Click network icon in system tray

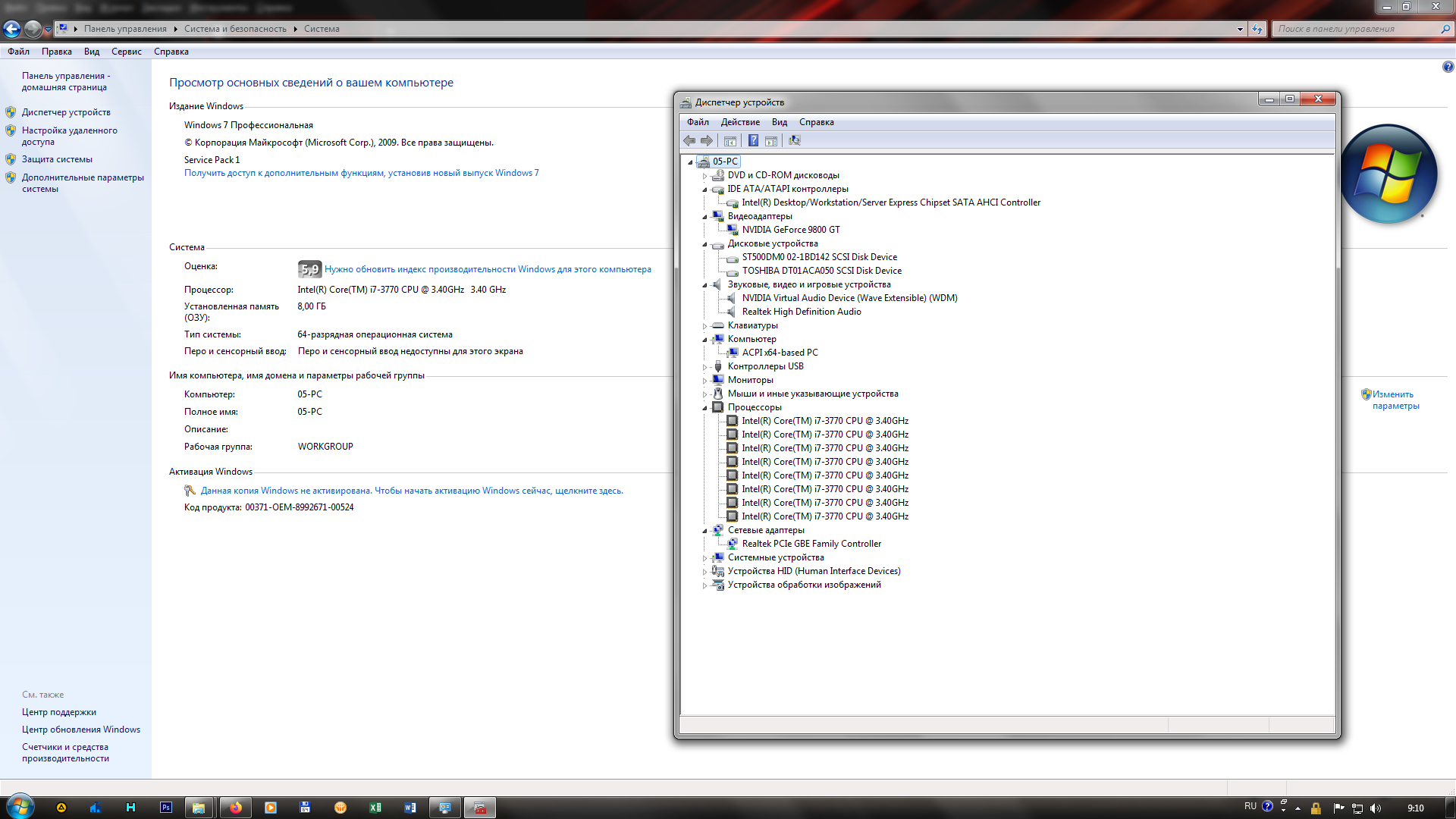pos(1357,808)
